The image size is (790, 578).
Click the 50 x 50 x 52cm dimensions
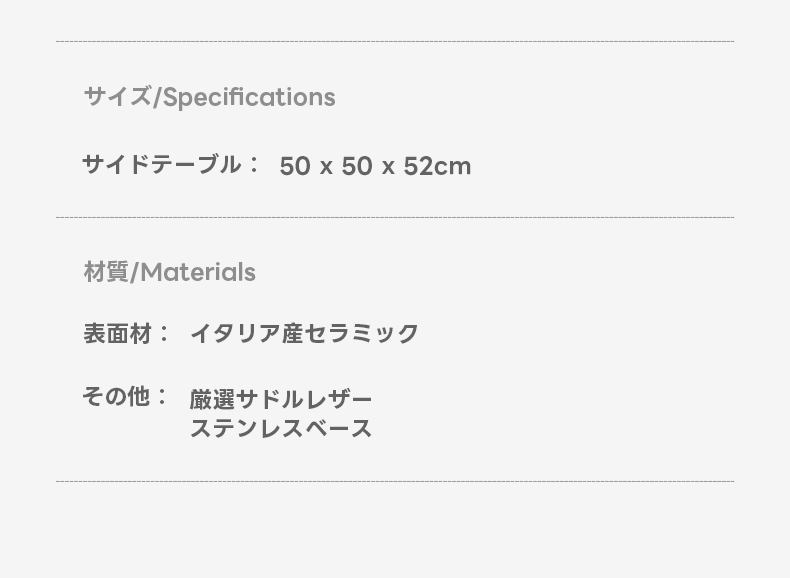coord(375,166)
